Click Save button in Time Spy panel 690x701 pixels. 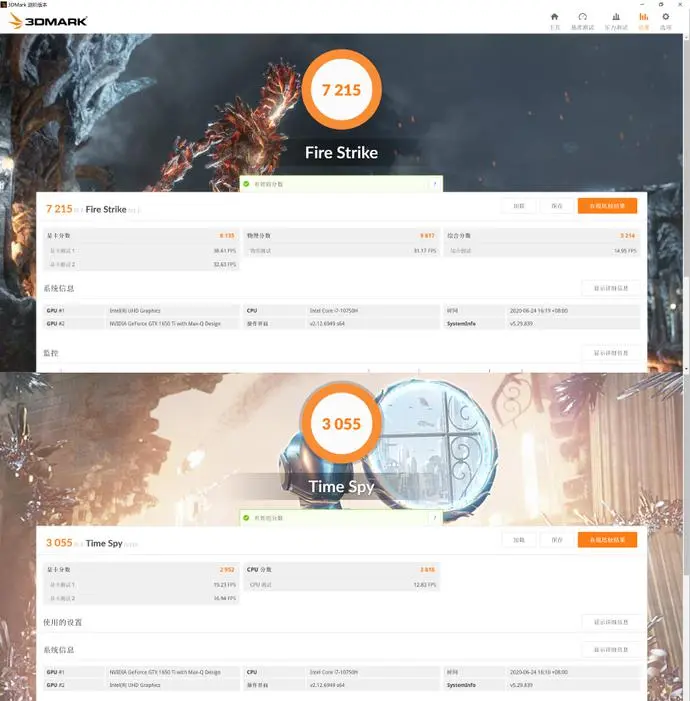coord(557,540)
